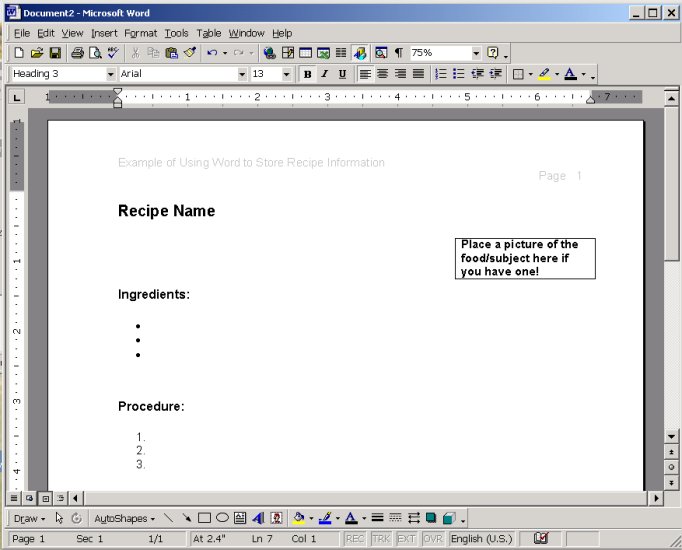Click the Bullets list icon
The width and height of the screenshot is (682, 550).
point(458,74)
